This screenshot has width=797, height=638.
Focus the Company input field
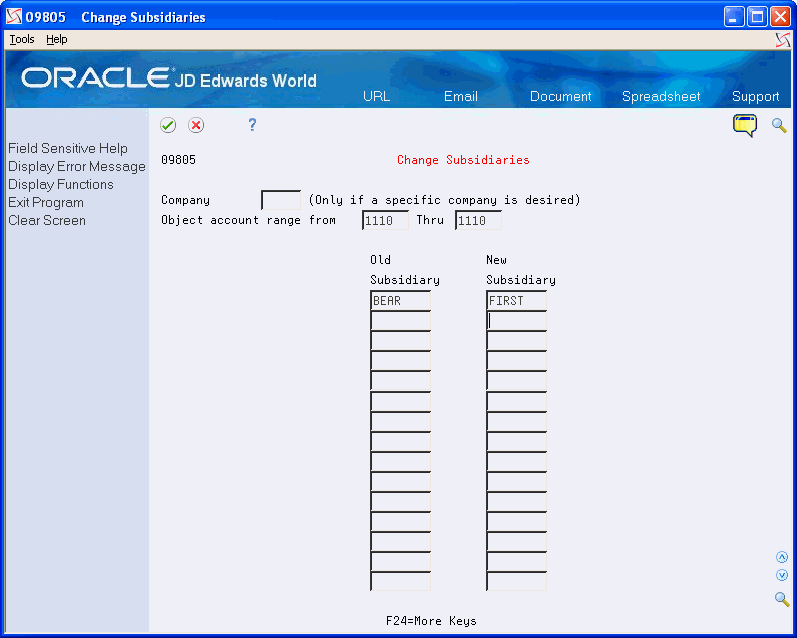tap(281, 200)
